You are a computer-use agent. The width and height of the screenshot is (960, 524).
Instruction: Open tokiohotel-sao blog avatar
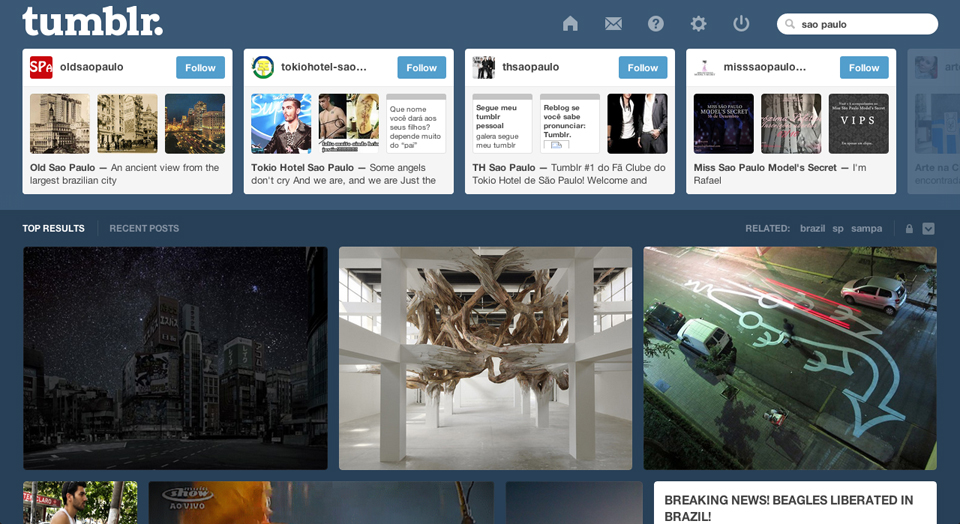(263, 67)
